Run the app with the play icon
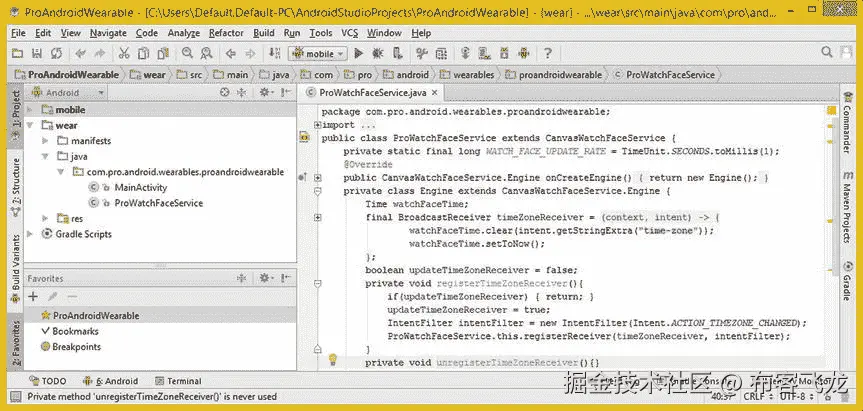The height and width of the screenshot is (411, 863). pyautogui.click(x=358, y=53)
